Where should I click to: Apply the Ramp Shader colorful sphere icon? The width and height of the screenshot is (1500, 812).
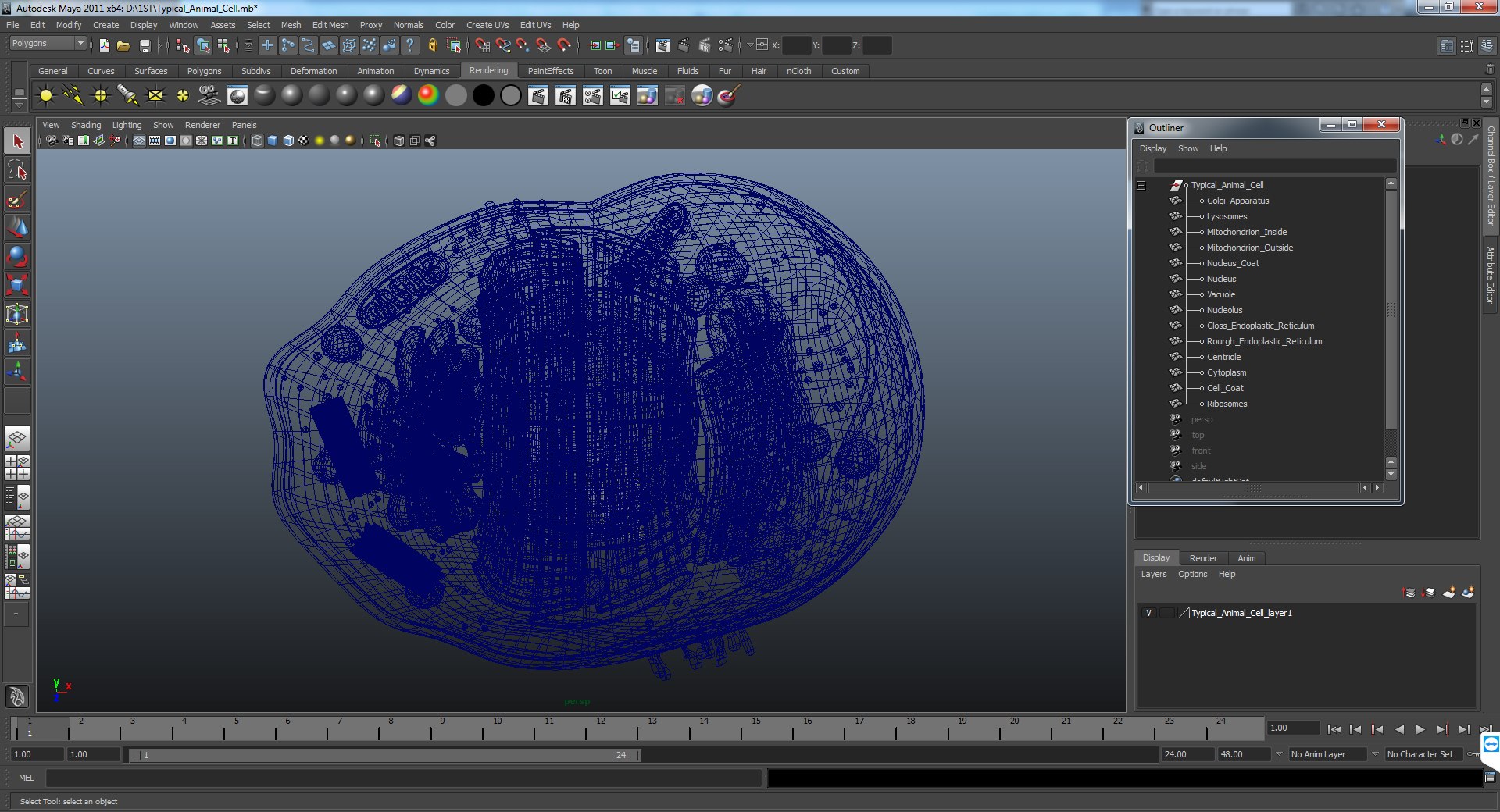(428, 95)
